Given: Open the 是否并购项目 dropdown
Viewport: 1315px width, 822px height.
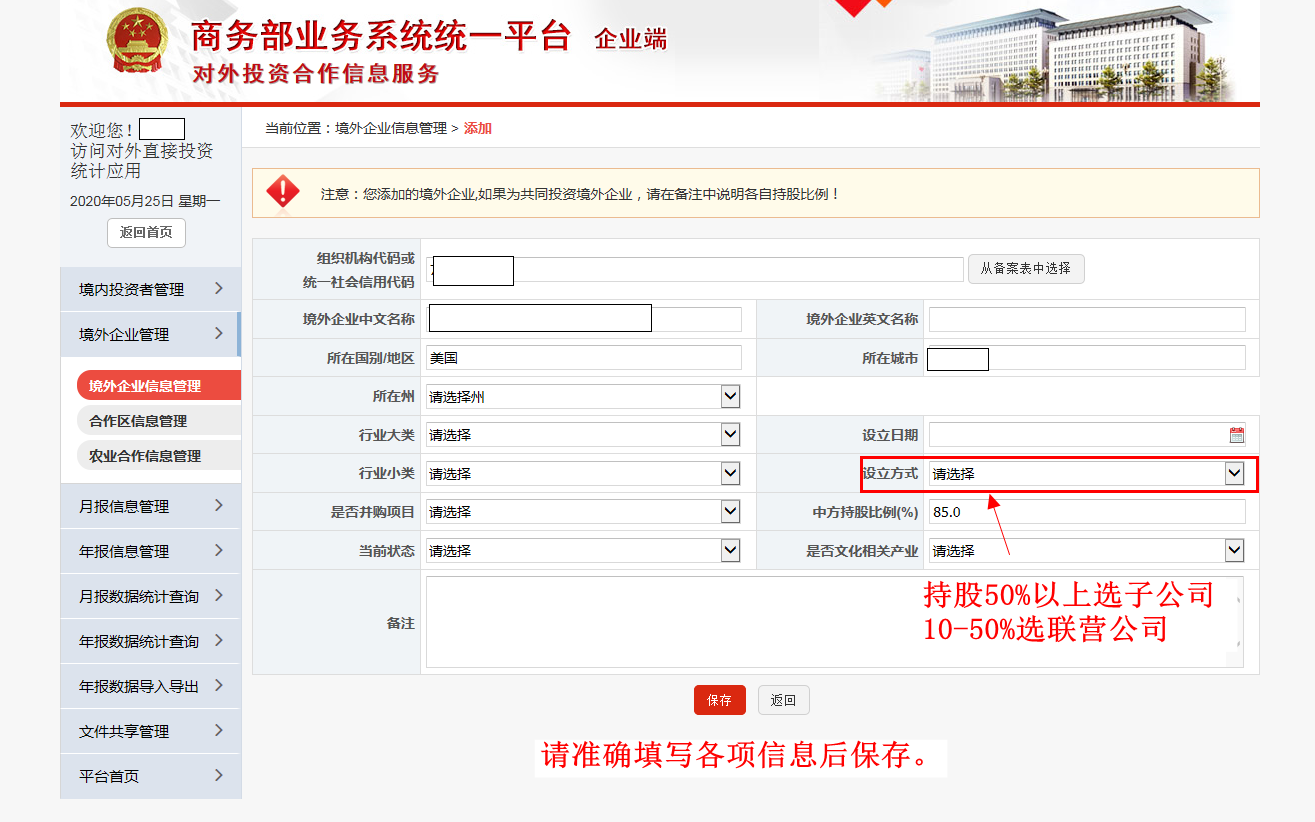Looking at the screenshot, I should point(583,512).
